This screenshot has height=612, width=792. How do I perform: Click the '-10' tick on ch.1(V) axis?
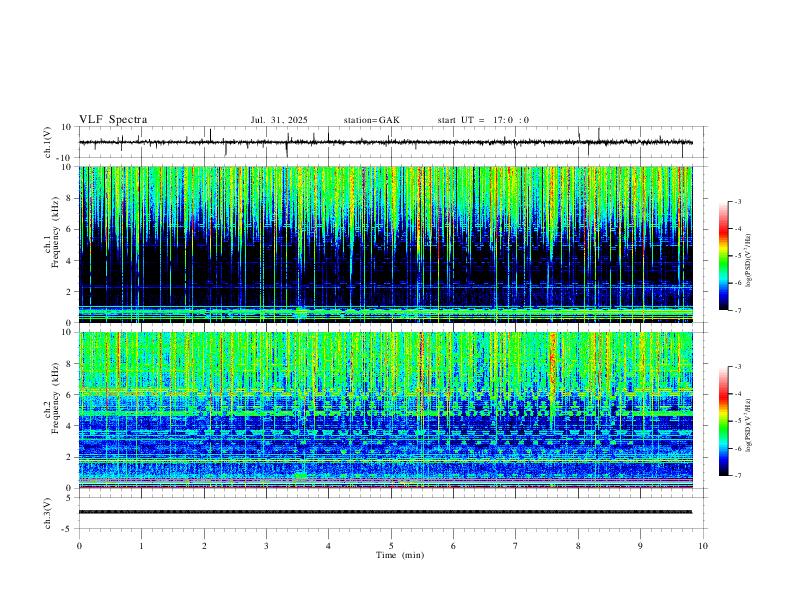tap(66, 158)
